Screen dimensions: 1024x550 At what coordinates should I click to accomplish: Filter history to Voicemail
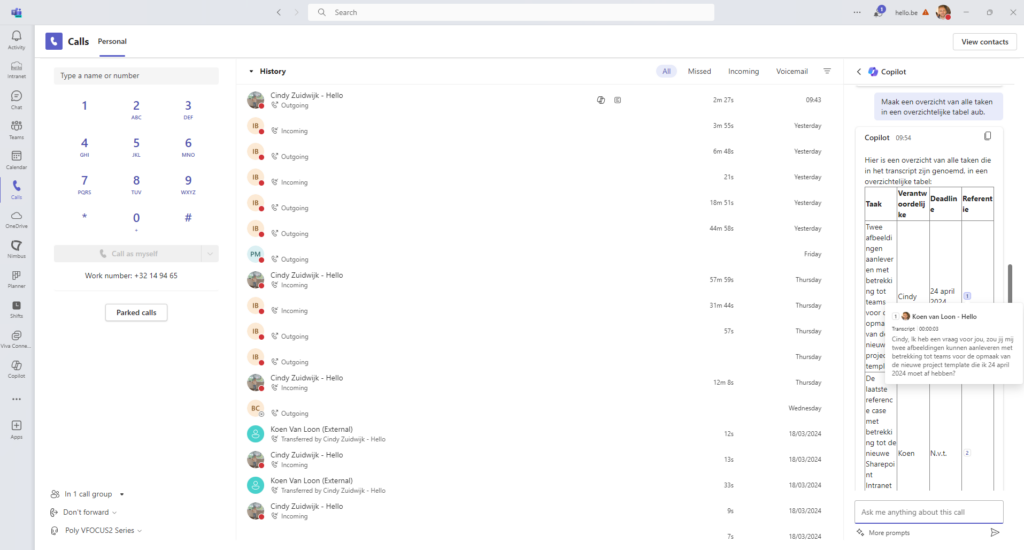click(x=792, y=71)
